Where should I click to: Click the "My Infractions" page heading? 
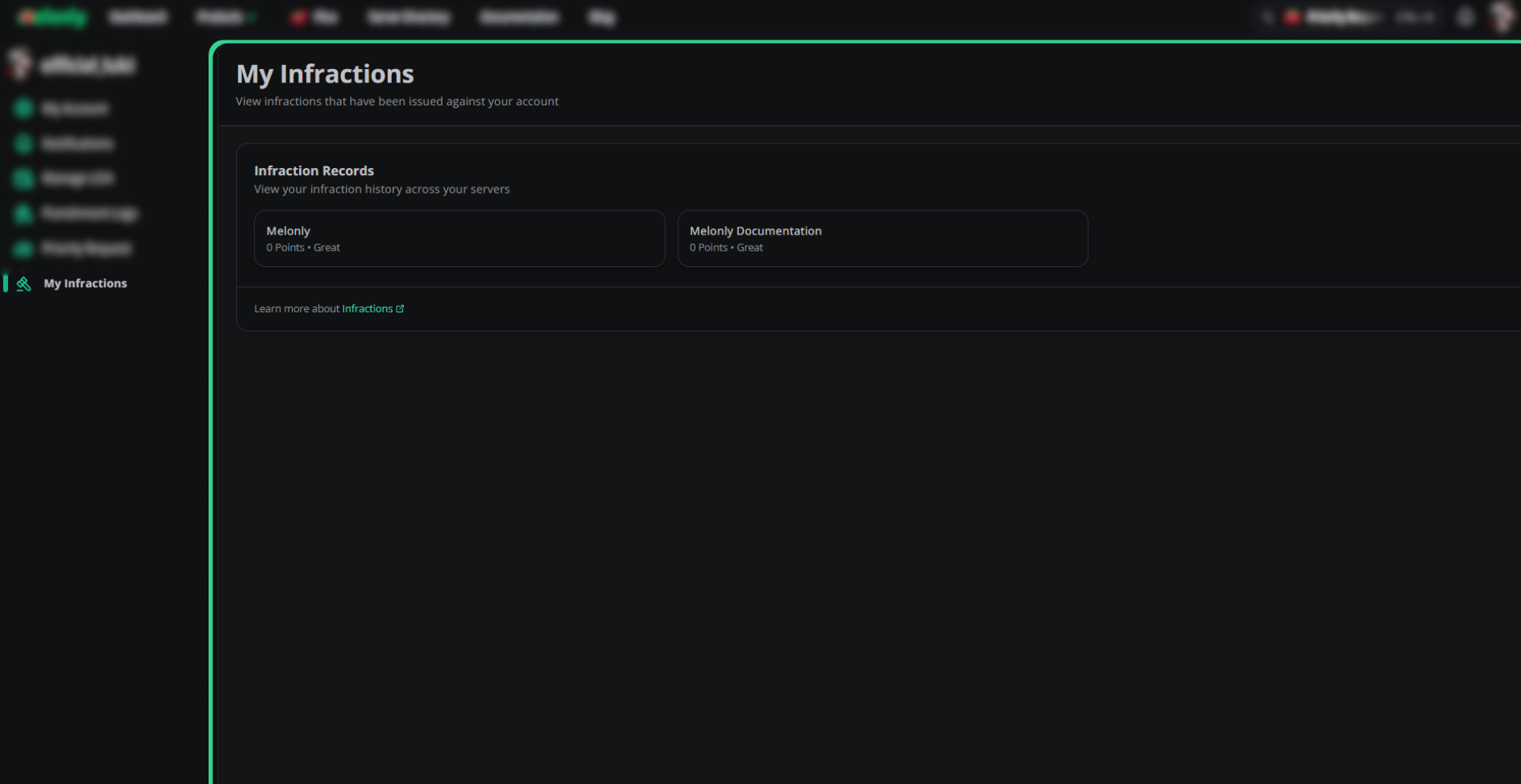[x=325, y=75]
